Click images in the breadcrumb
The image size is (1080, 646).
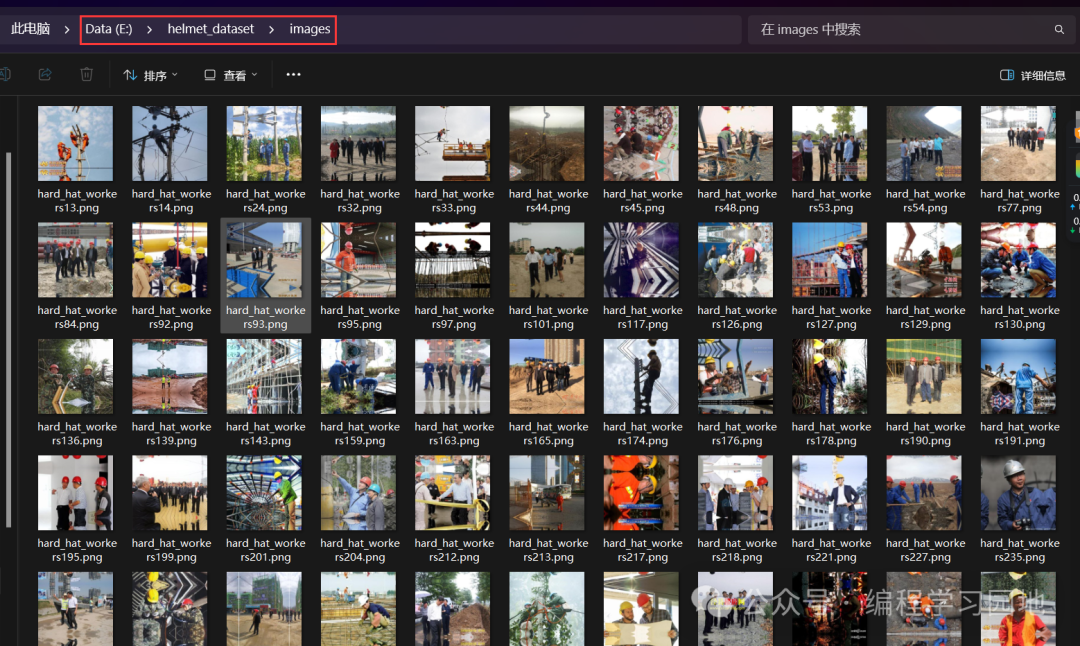[310, 29]
